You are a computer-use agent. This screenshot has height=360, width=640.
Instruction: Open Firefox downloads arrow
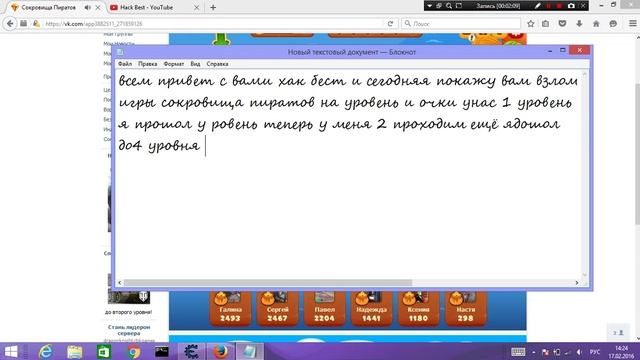click(579, 24)
